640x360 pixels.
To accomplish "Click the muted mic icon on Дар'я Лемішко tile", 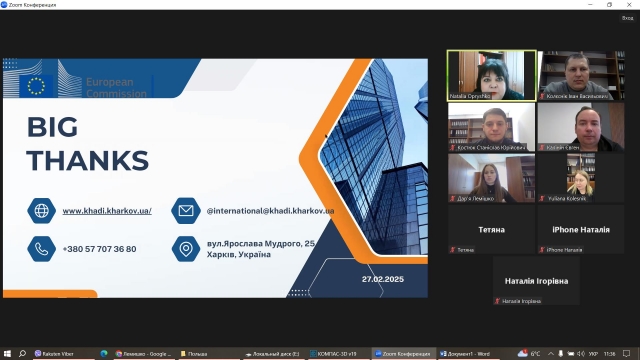I will [x=452, y=198].
